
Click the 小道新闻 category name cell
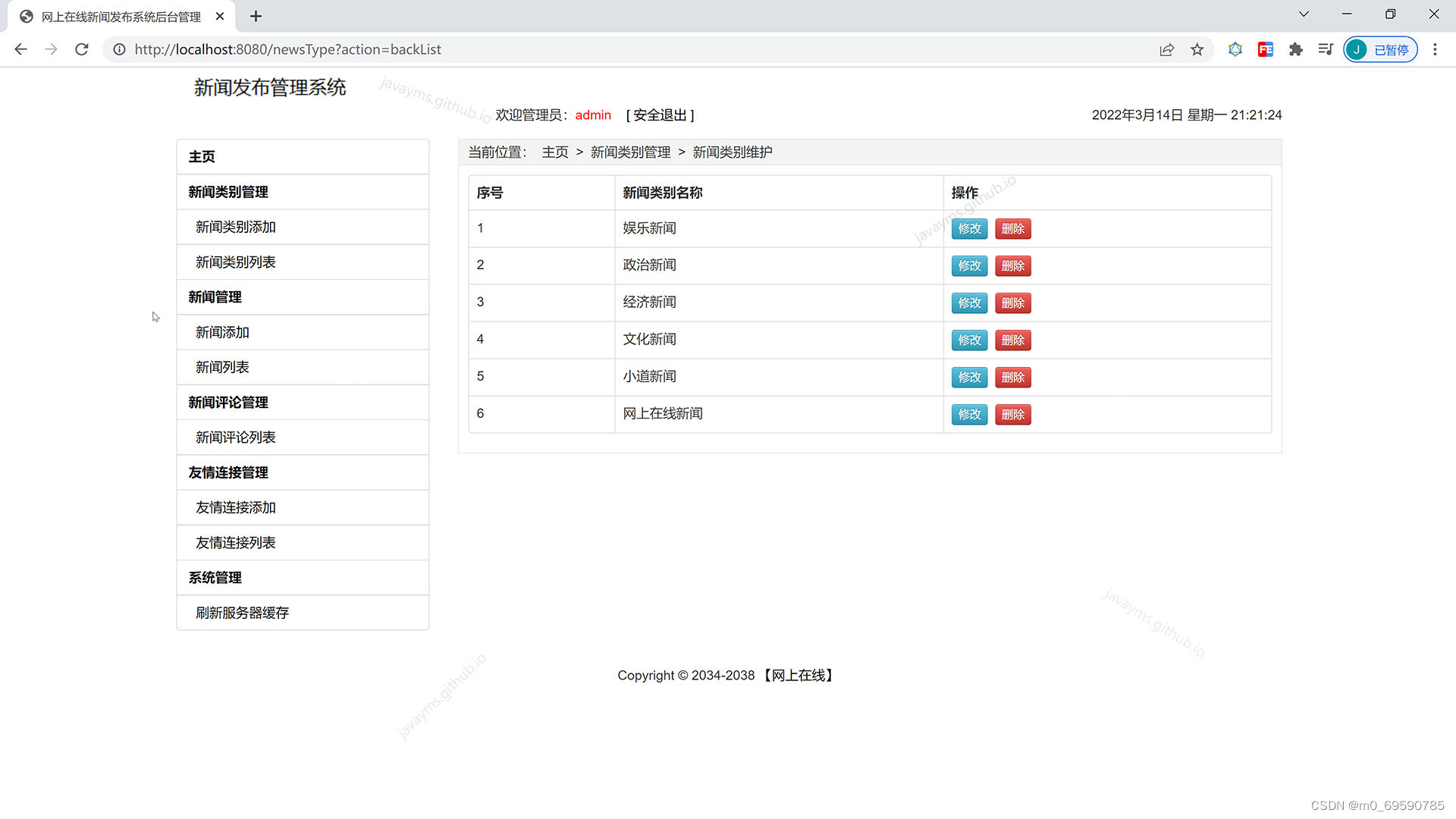point(779,377)
